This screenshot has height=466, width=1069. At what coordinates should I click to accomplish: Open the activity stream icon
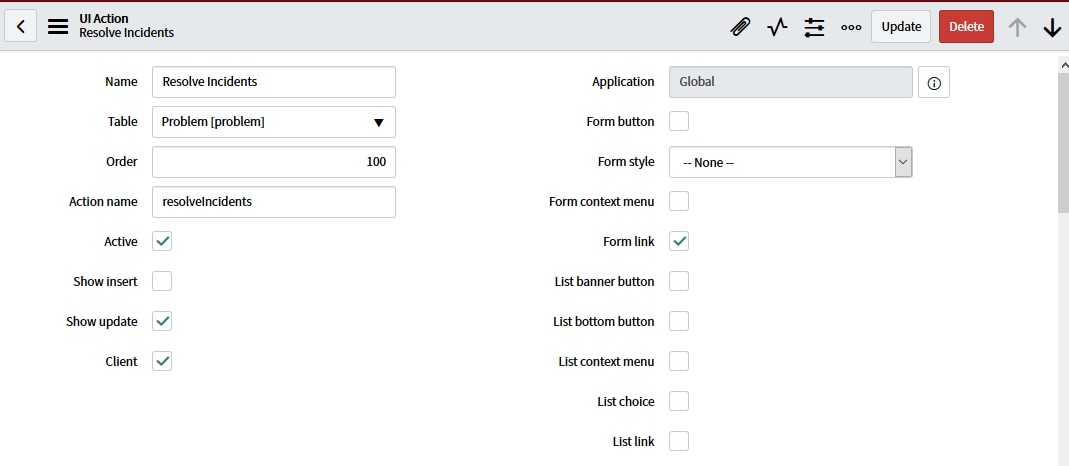coord(777,27)
